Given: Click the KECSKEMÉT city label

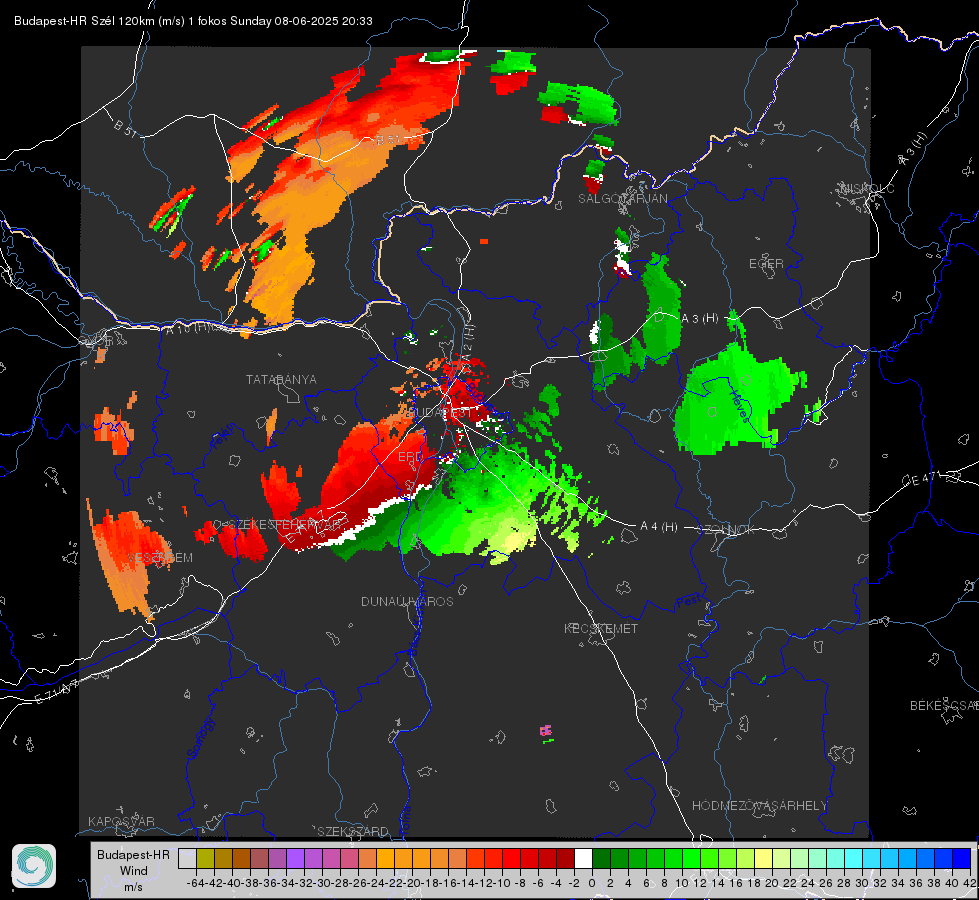Looking at the screenshot, I should click(x=601, y=628).
